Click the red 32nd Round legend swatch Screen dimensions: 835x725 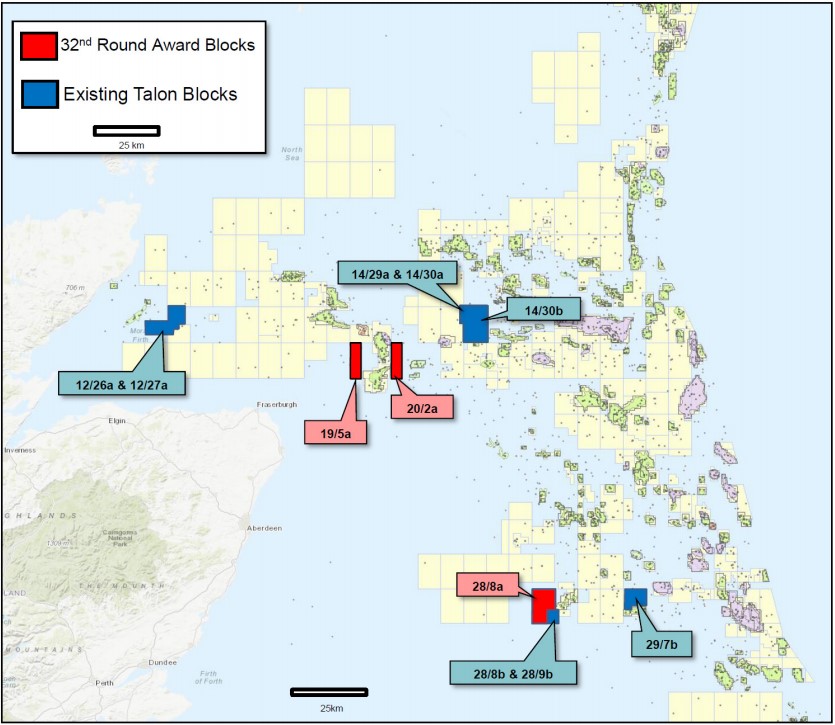(x=39, y=47)
